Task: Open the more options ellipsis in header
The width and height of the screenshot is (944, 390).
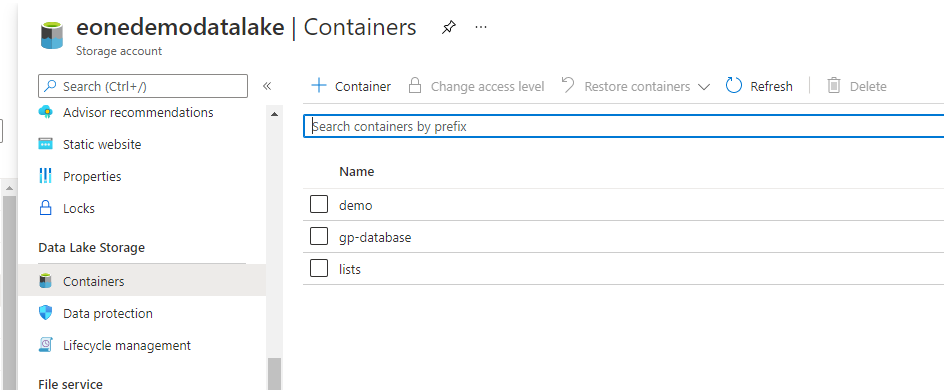Action: 480,27
